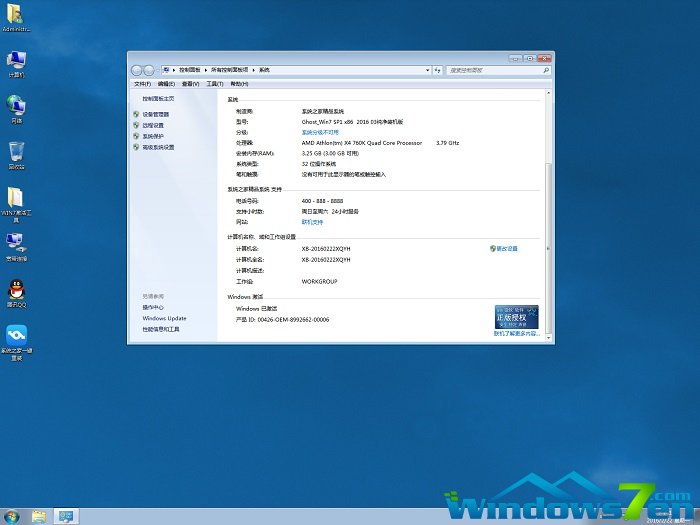Click the address bar refresh button

coord(437,70)
